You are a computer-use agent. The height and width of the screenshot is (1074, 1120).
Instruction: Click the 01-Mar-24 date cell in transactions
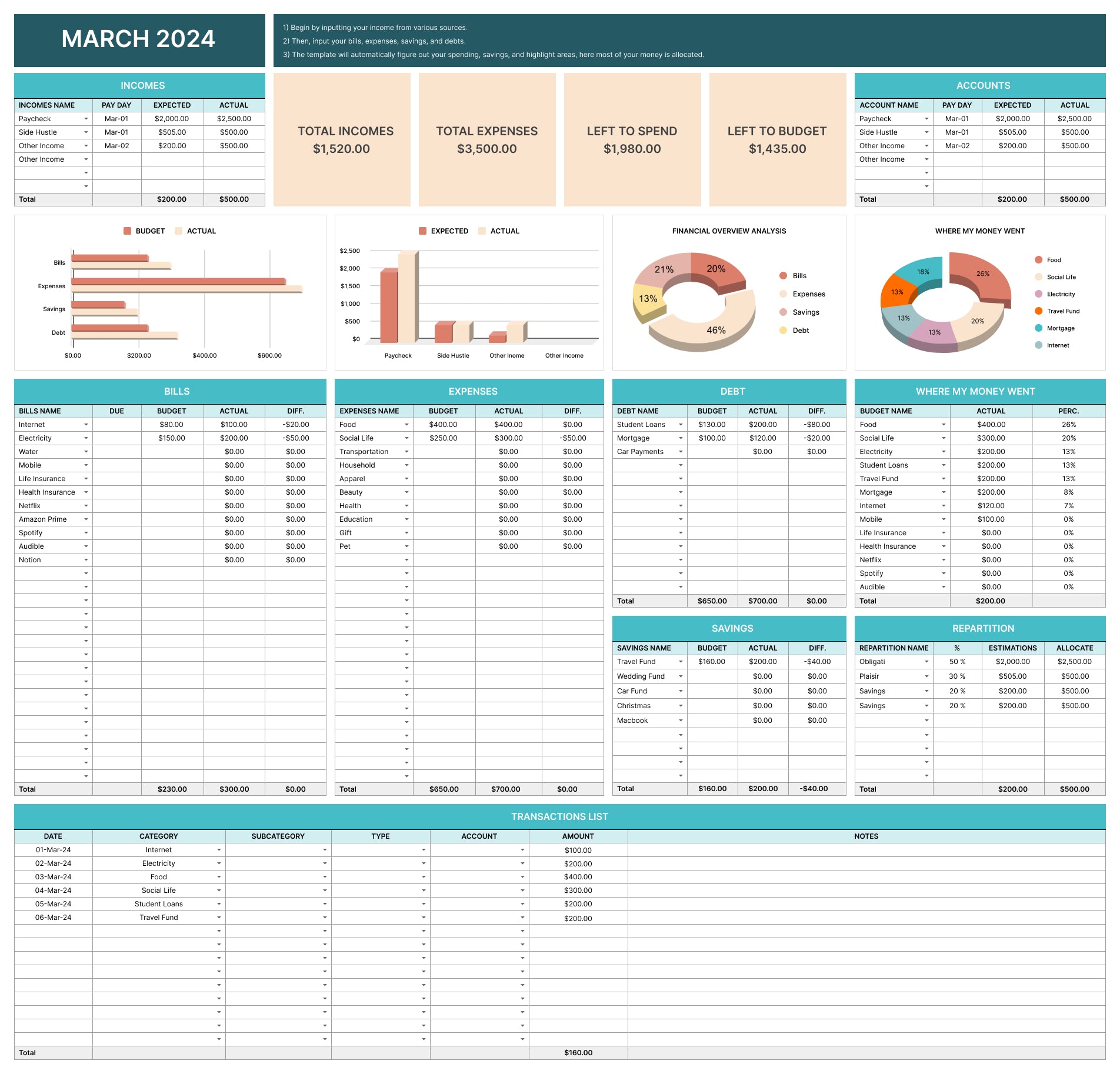coord(53,850)
